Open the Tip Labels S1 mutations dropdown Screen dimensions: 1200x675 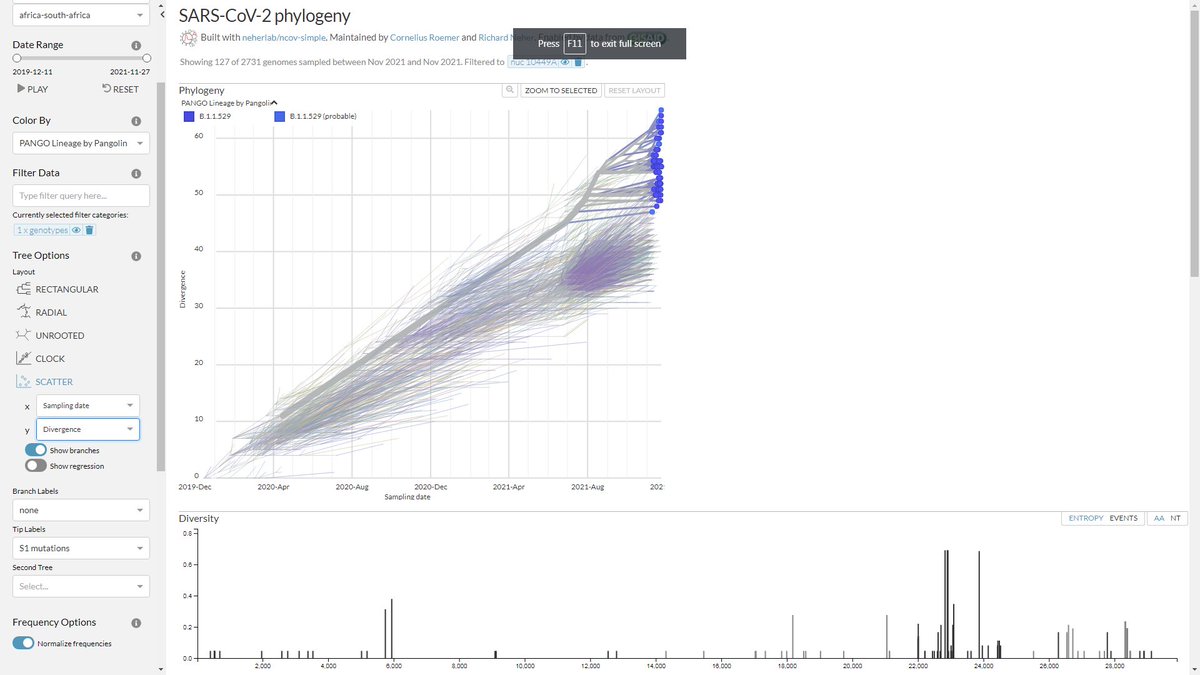pyautogui.click(x=81, y=548)
